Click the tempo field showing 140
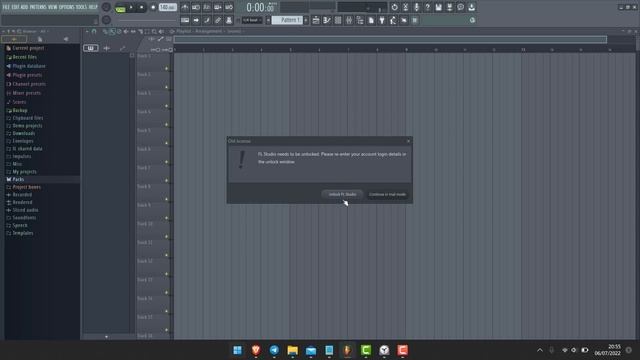Screen dimensions: 640x360 (167, 7)
